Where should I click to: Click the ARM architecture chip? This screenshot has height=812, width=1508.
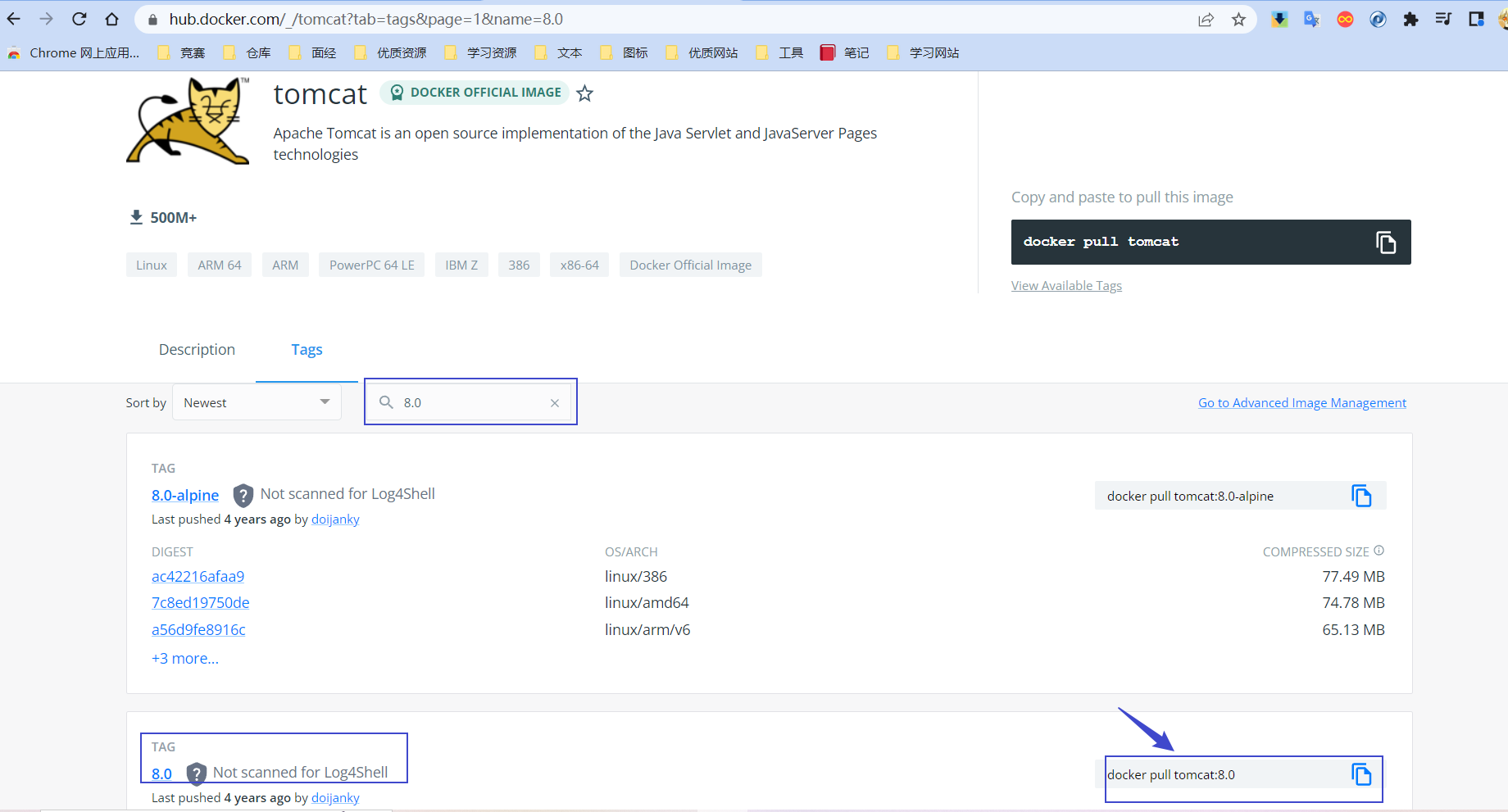(x=285, y=265)
